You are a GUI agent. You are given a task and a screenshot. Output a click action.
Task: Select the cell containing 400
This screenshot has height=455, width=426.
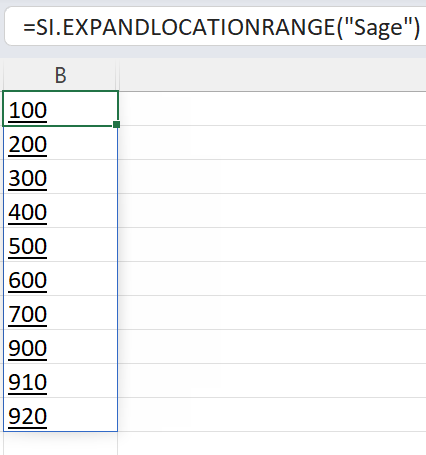pyautogui.click(x=60, y=211)
